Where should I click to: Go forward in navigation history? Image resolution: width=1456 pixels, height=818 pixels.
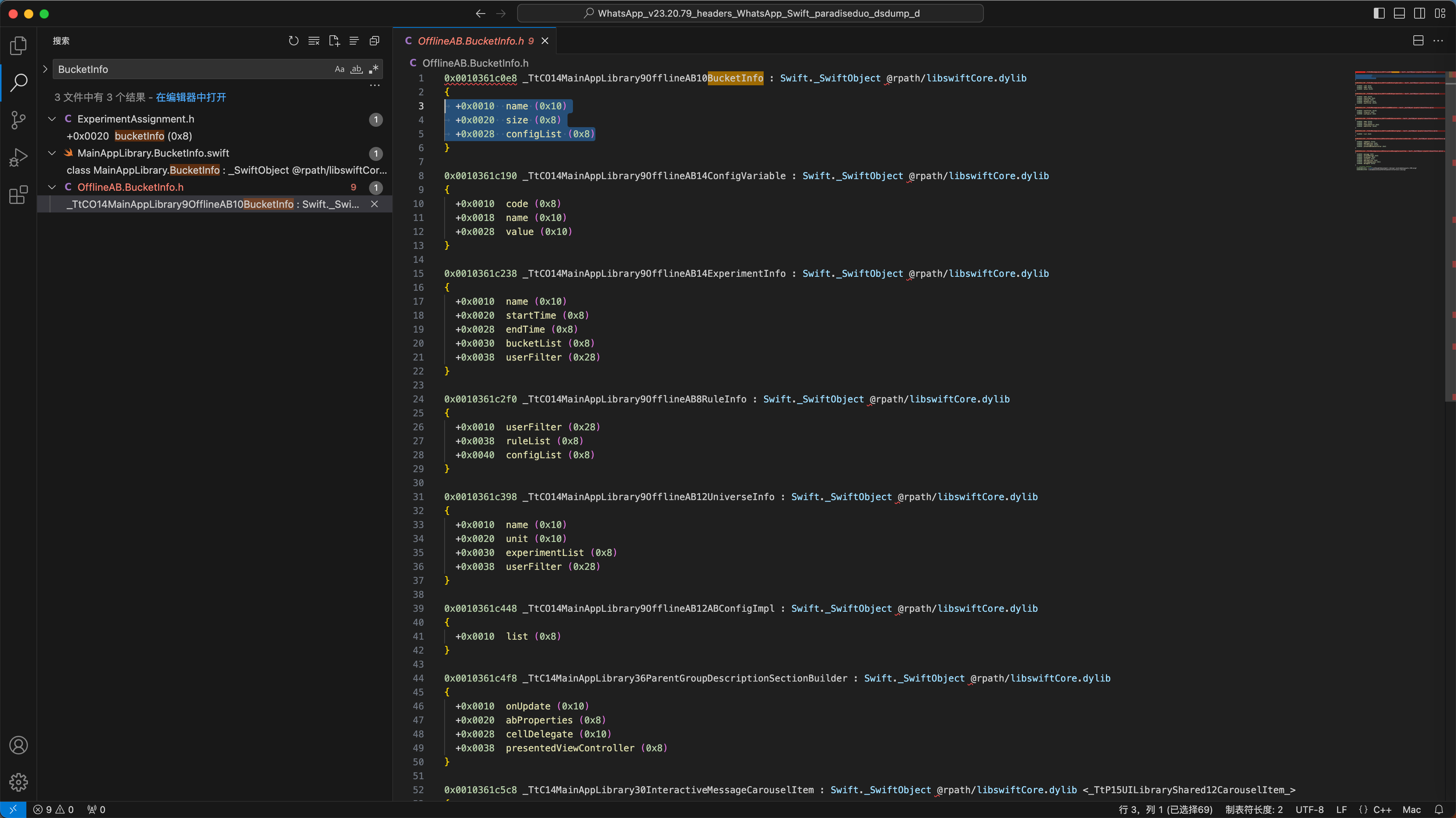click(x=501, y=13)
